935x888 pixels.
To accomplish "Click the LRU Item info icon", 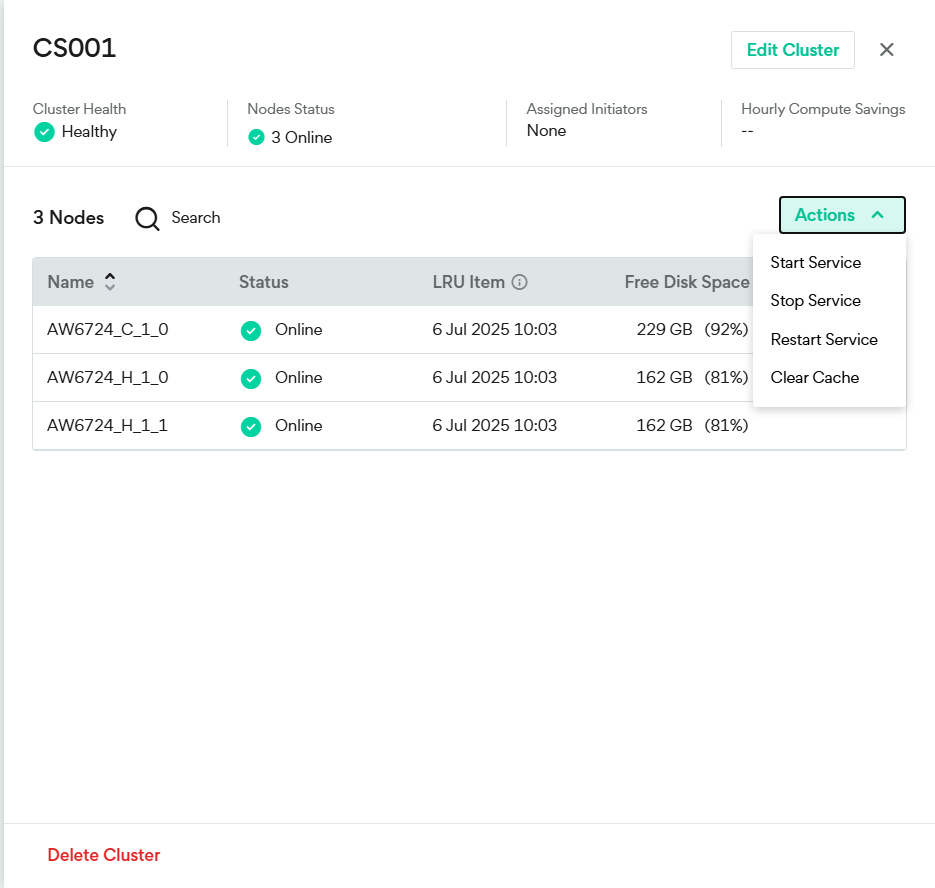I will pyautogui.click(x=519, y=282).
